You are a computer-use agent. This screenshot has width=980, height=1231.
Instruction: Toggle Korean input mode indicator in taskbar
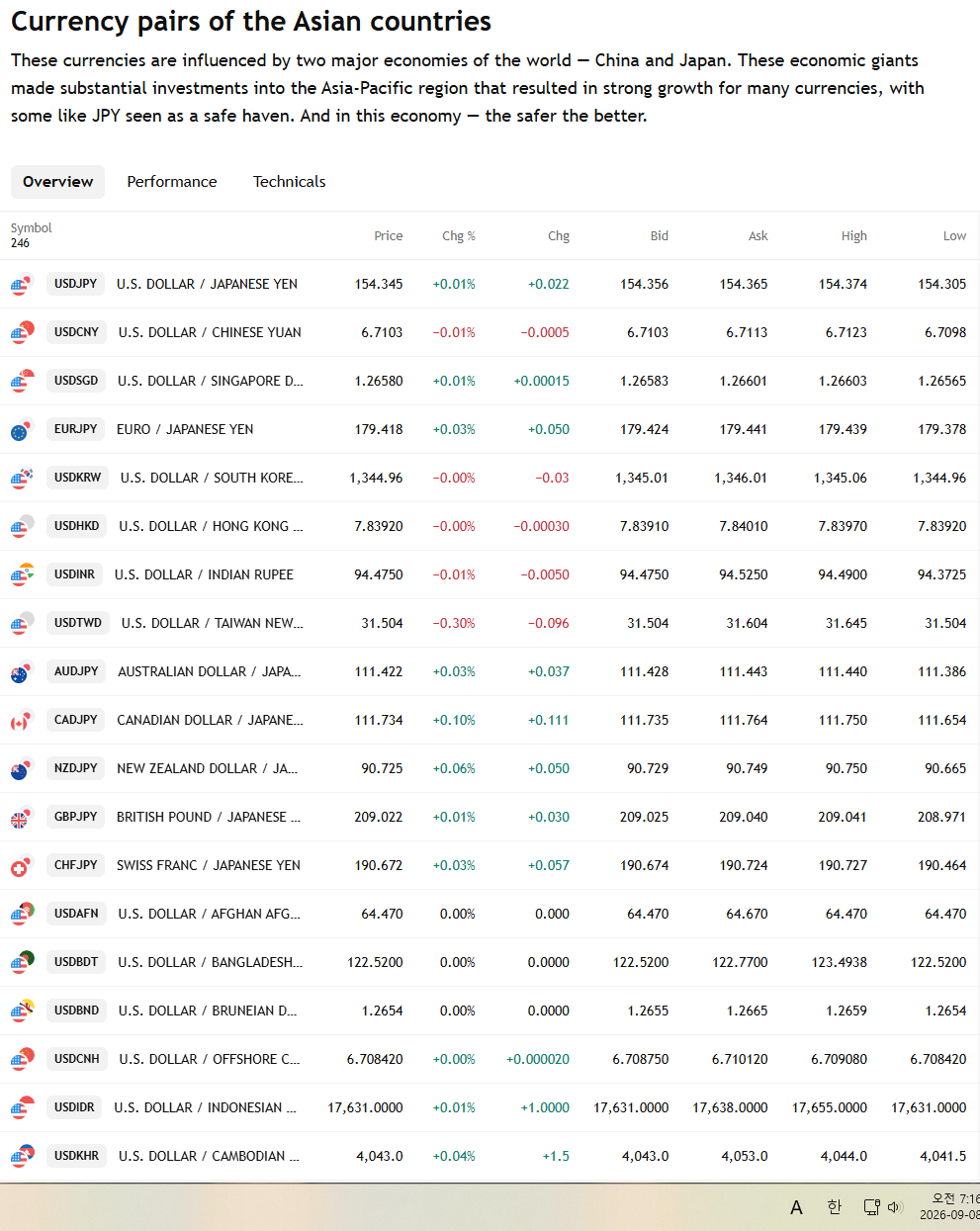(834, 1206)
